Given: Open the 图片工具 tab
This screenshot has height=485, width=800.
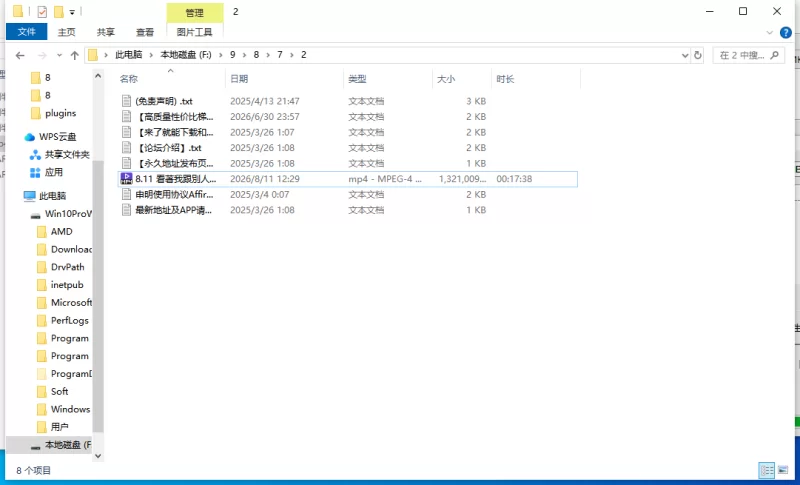Looking at the screenshot, I should coord(194,32).
